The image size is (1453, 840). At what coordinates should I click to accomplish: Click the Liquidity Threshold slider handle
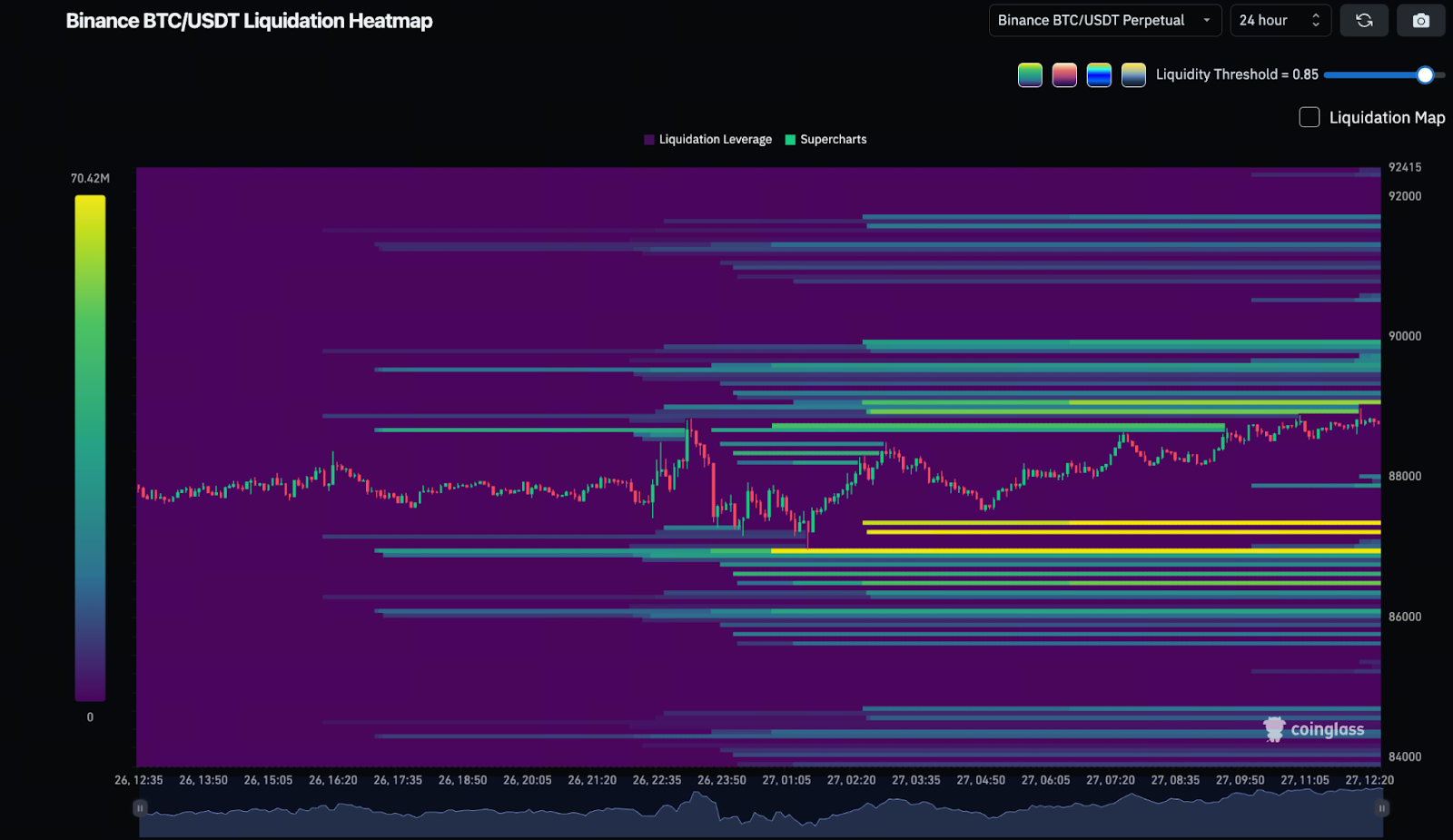click(x=1425, y=74)
